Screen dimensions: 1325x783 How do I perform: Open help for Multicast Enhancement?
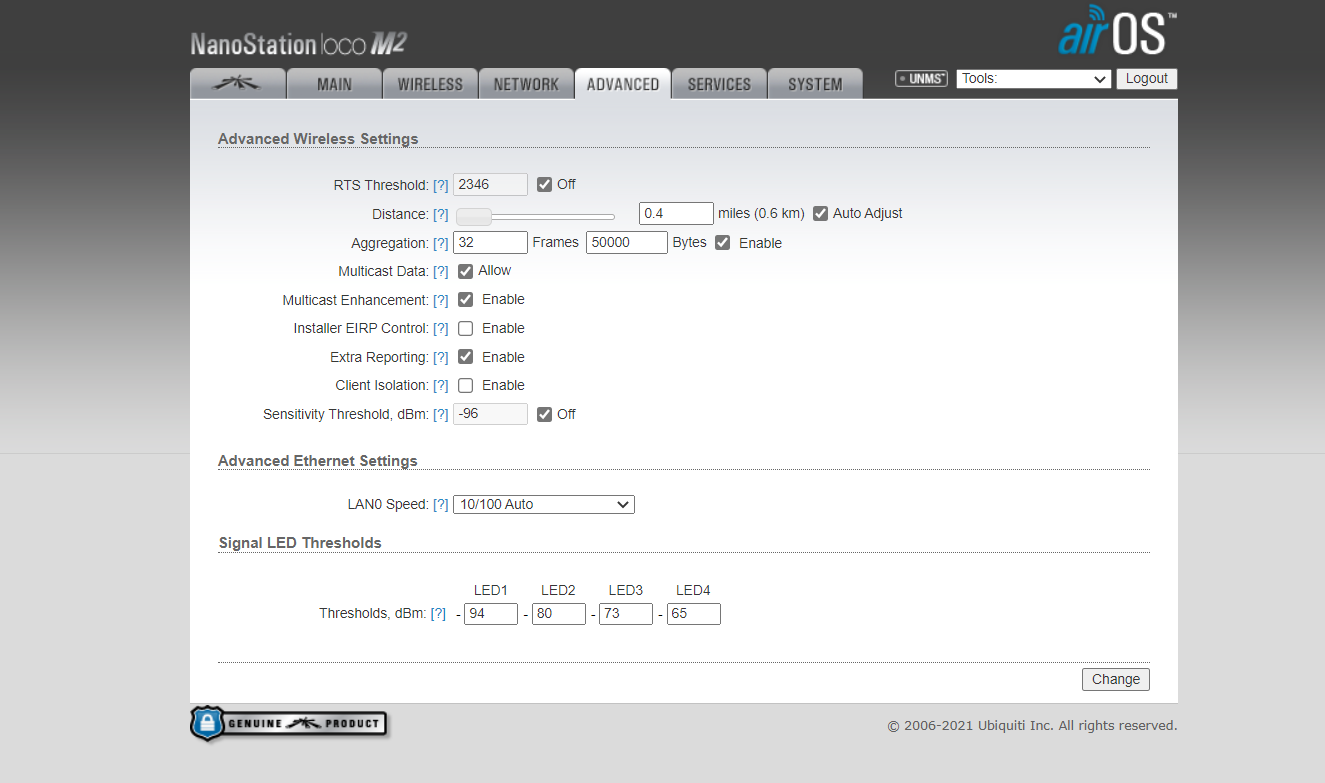point(441,300)
